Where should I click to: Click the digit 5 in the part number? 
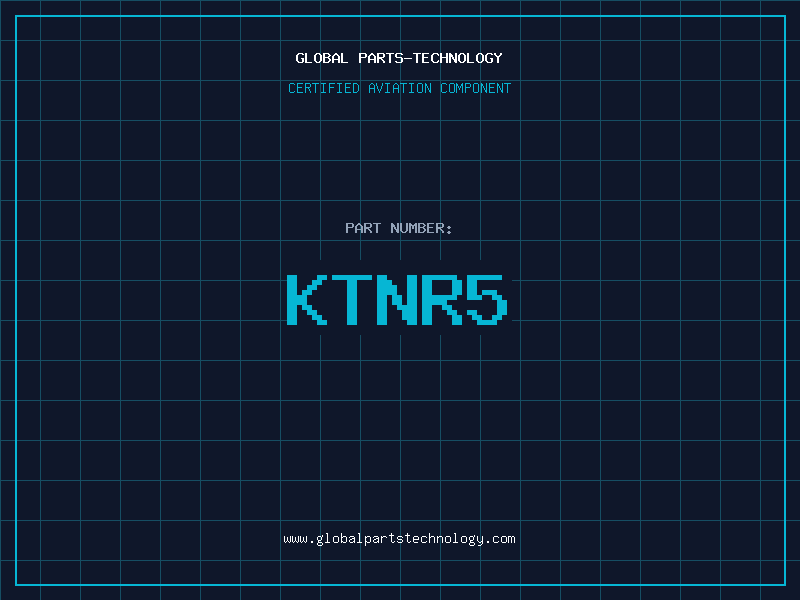tap(488, 300)
